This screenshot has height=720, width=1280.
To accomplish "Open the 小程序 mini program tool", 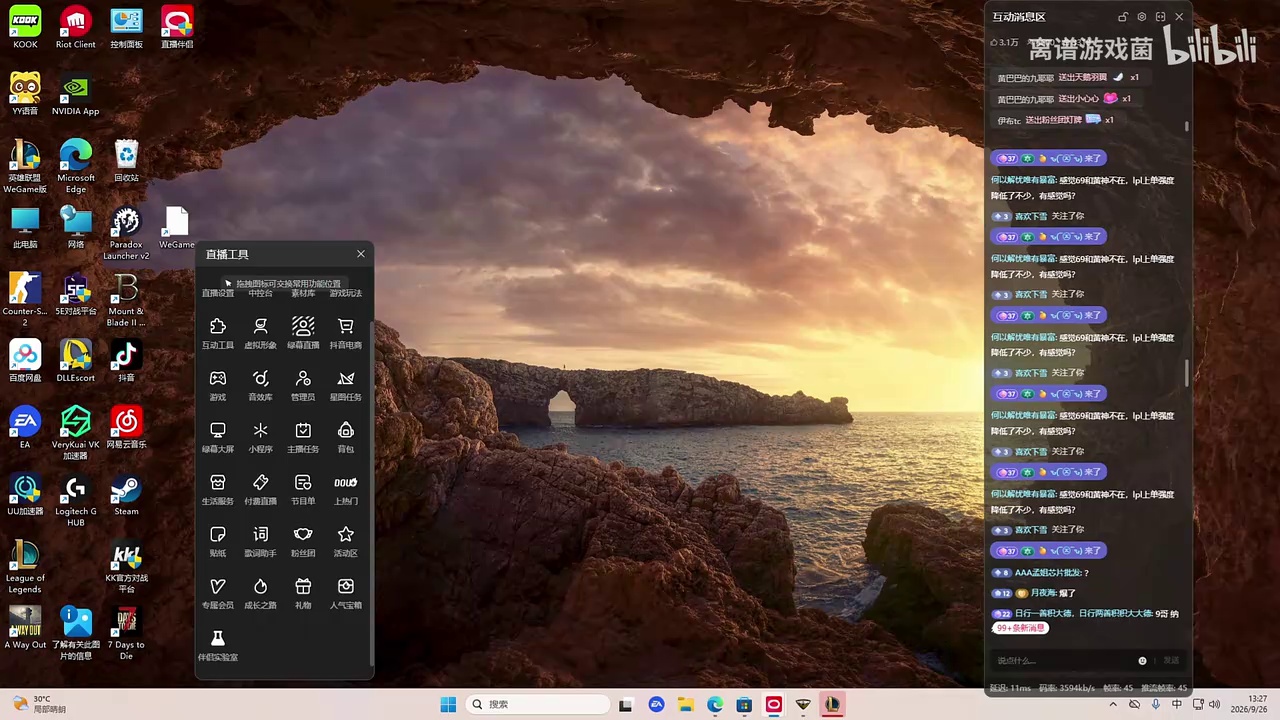I will coord(260,437).
